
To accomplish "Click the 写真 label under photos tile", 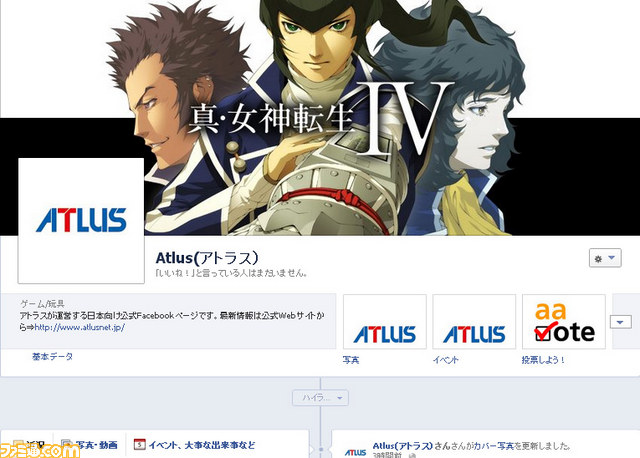I will tap(351, 360).
